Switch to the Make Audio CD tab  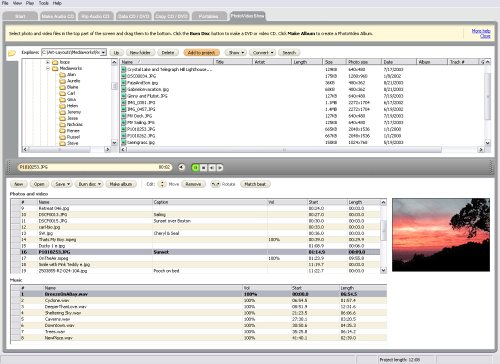point(58,16)
